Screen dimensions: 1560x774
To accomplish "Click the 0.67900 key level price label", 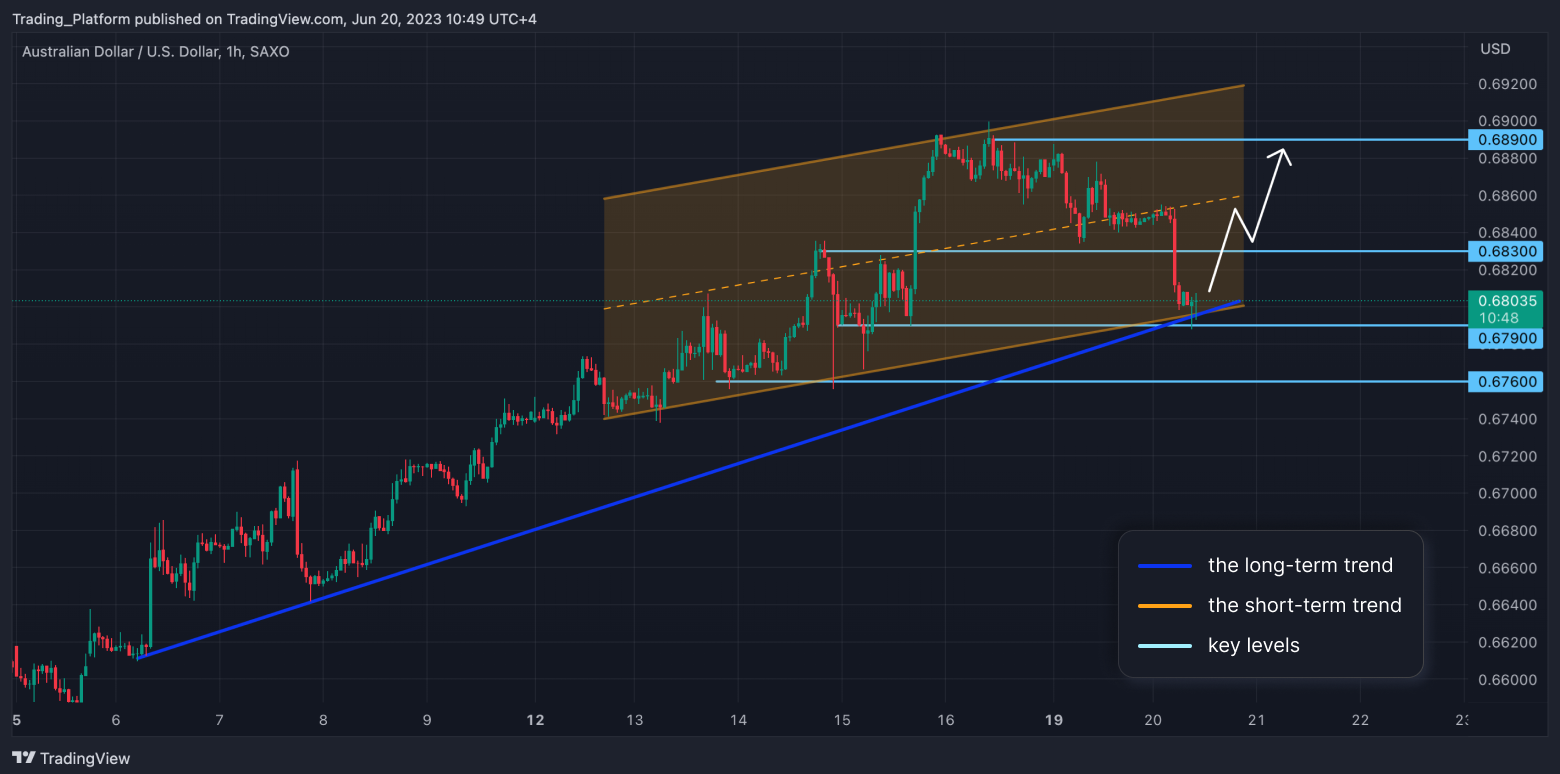I will click(1505, 339).
